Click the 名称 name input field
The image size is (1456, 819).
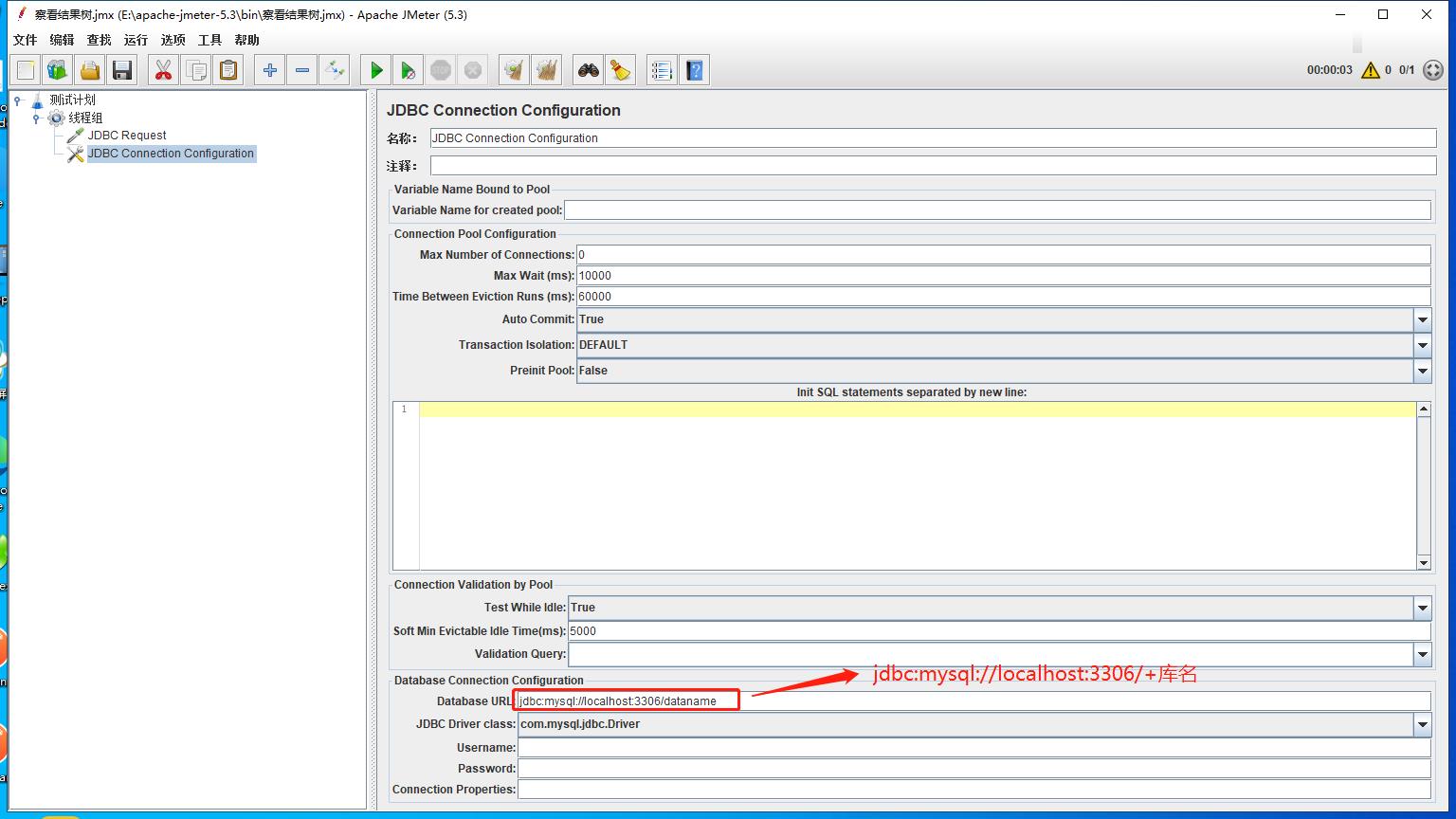933,137
